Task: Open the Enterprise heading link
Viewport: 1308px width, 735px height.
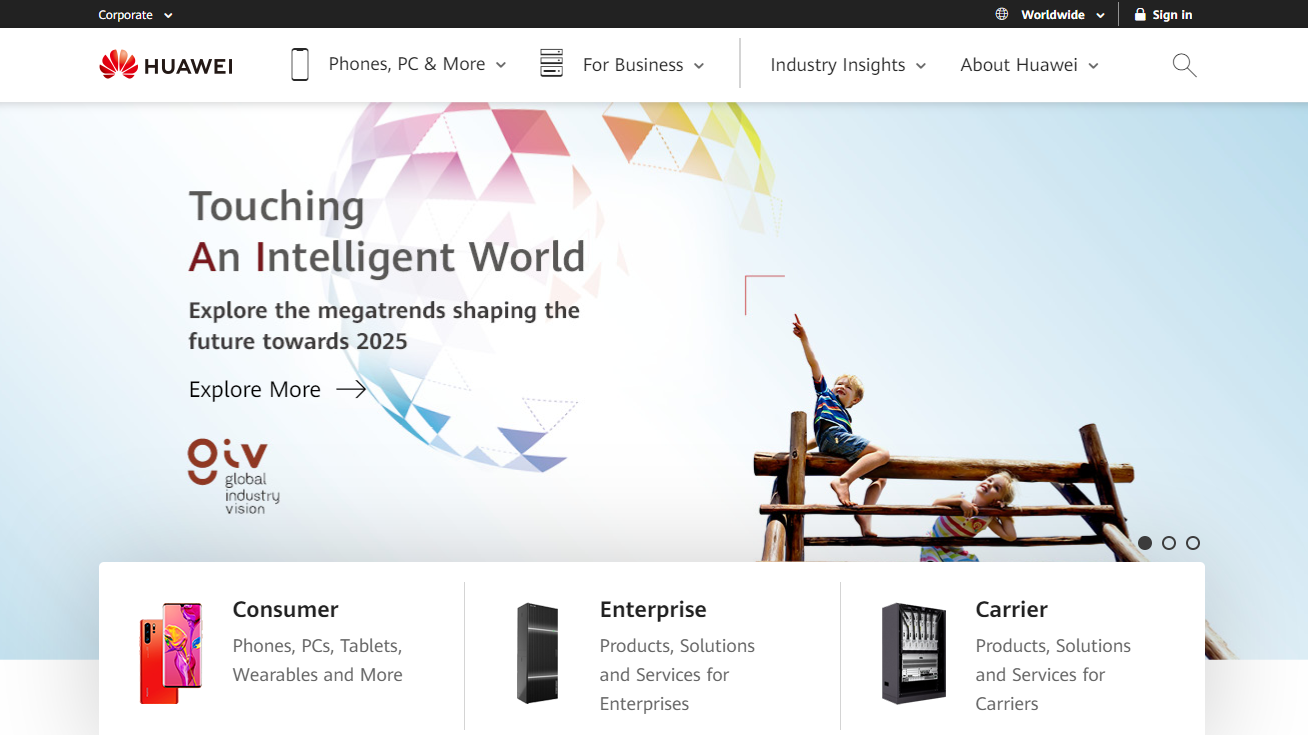Action: [653, 609]
